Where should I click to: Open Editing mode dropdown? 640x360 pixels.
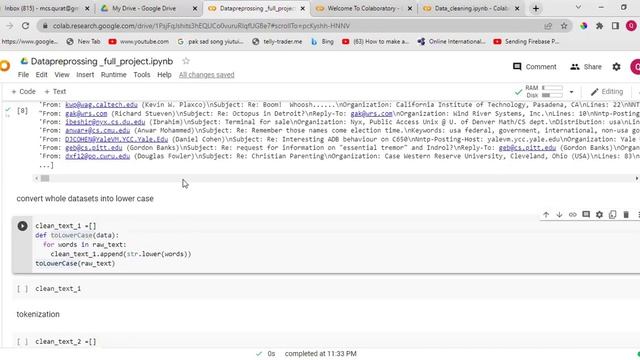point(607,92)
